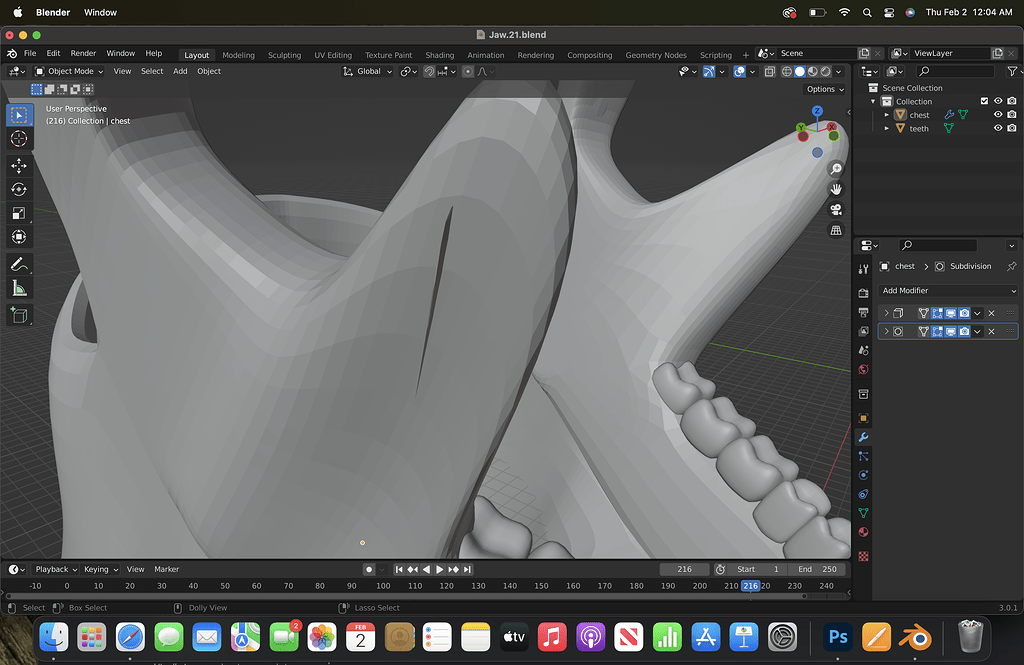
Task: Open the Marker menu in timeline
Action: pyautogui.click(x=167, y=570)
